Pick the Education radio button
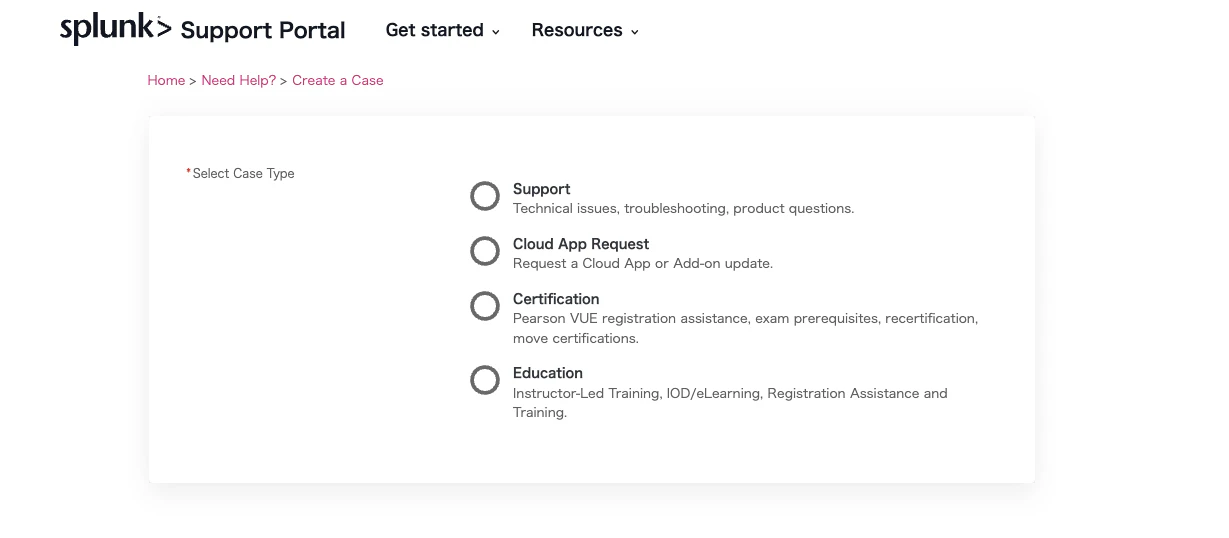This screenshot has width=1229, height=538. (x=485, y=380)
